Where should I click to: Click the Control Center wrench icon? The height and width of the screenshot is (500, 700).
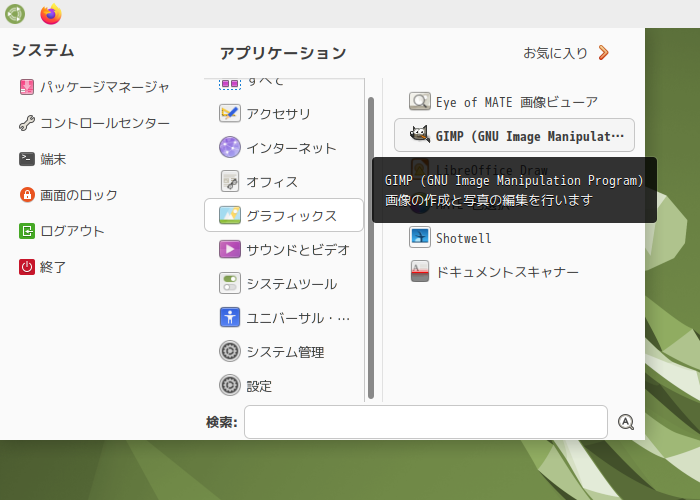27,123
